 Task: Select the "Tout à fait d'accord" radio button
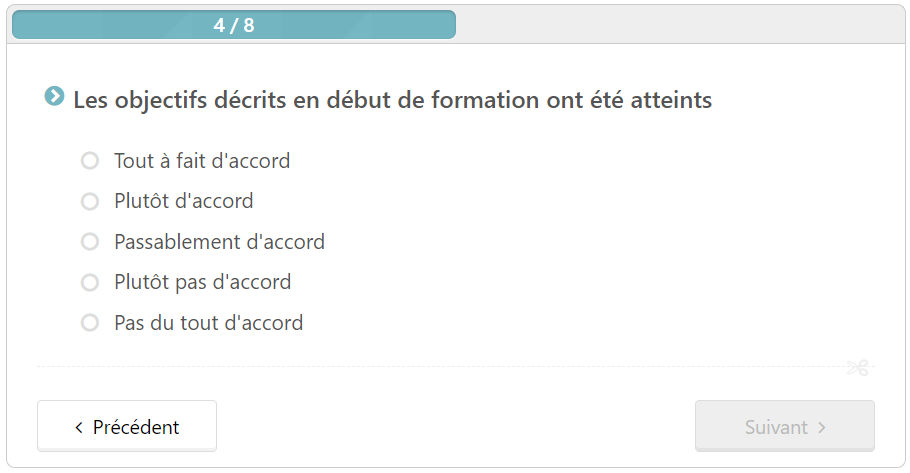click(x=90, y=161)
